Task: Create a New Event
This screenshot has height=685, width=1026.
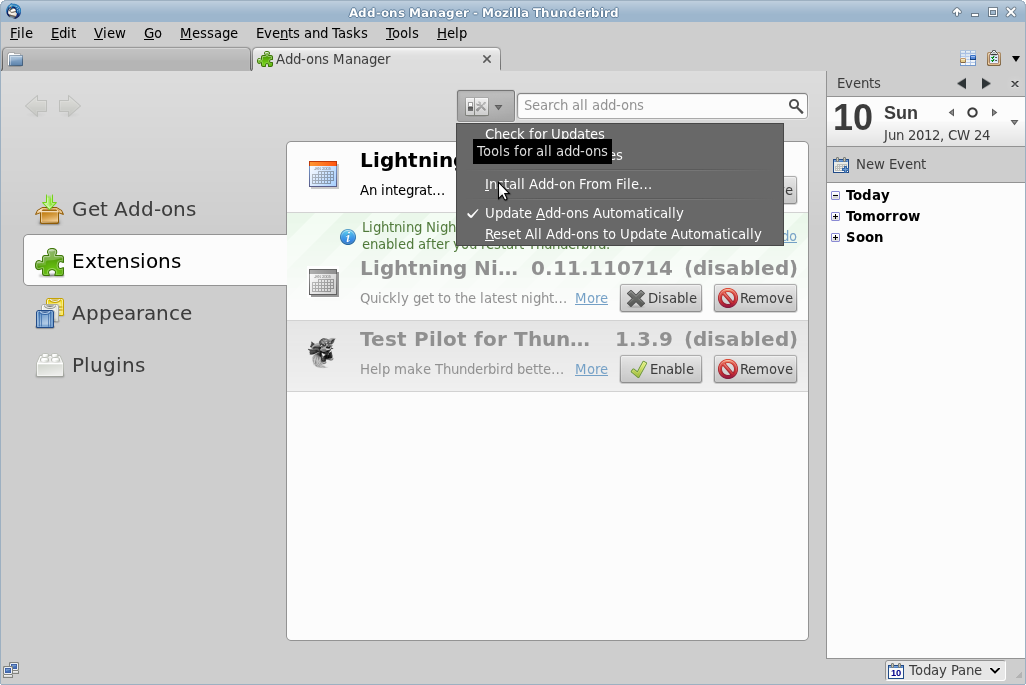Action: (x=879, y=164)
